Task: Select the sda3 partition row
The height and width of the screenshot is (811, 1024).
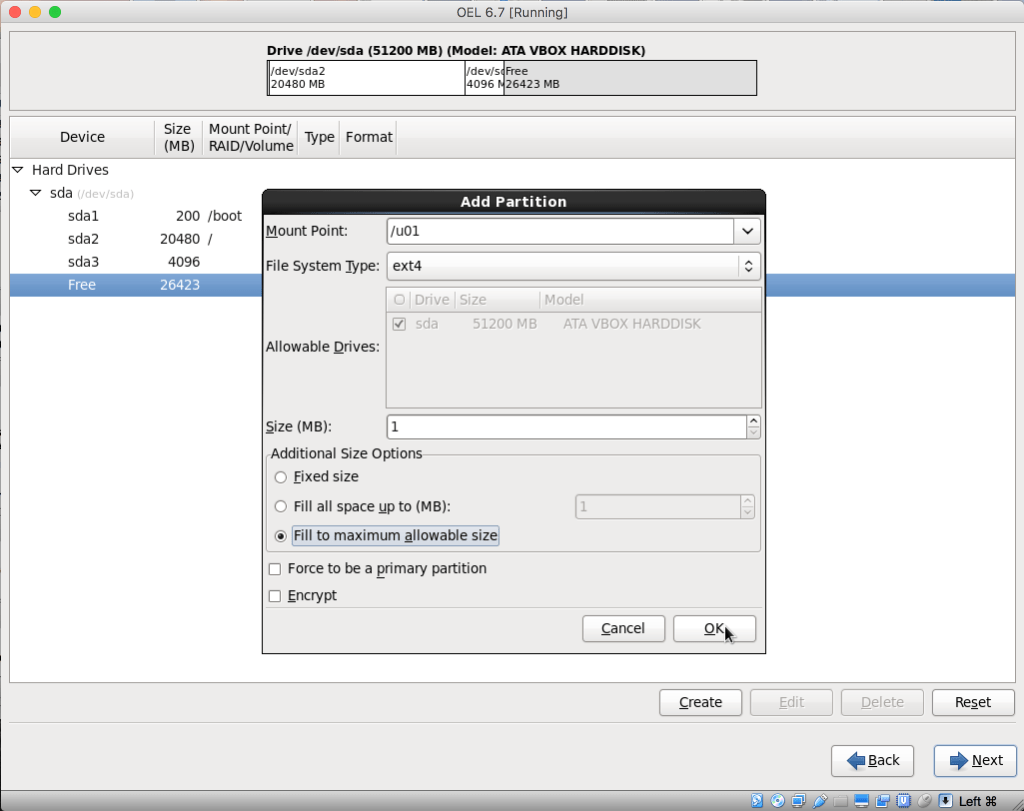Action: pyautogui.click(x=136, y=262)
